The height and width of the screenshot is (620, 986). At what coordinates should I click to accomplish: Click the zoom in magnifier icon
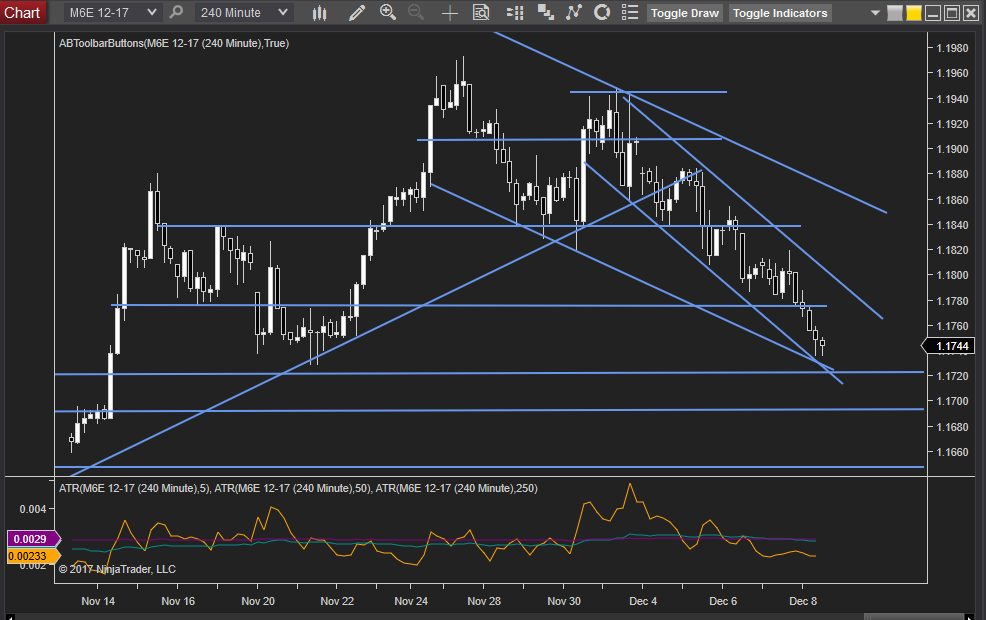387,13
